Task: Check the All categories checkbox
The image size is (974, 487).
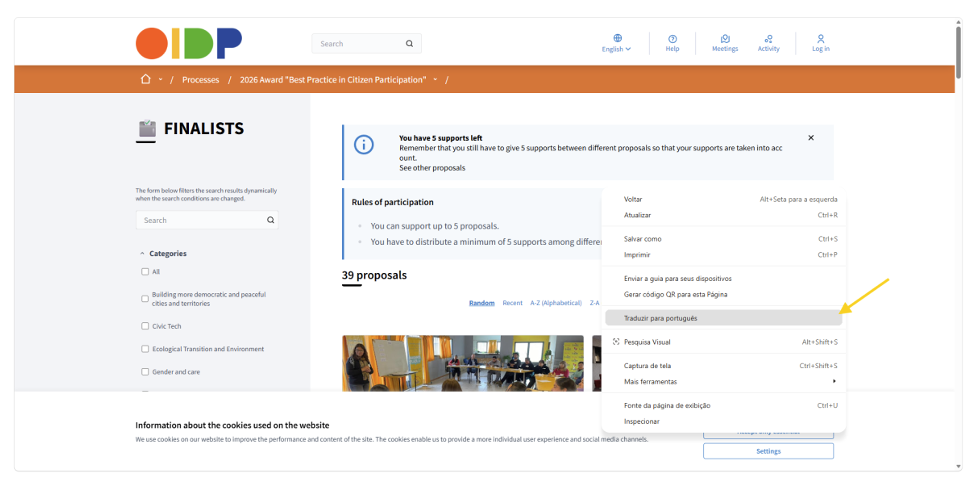Action: [x=145, y=271]
